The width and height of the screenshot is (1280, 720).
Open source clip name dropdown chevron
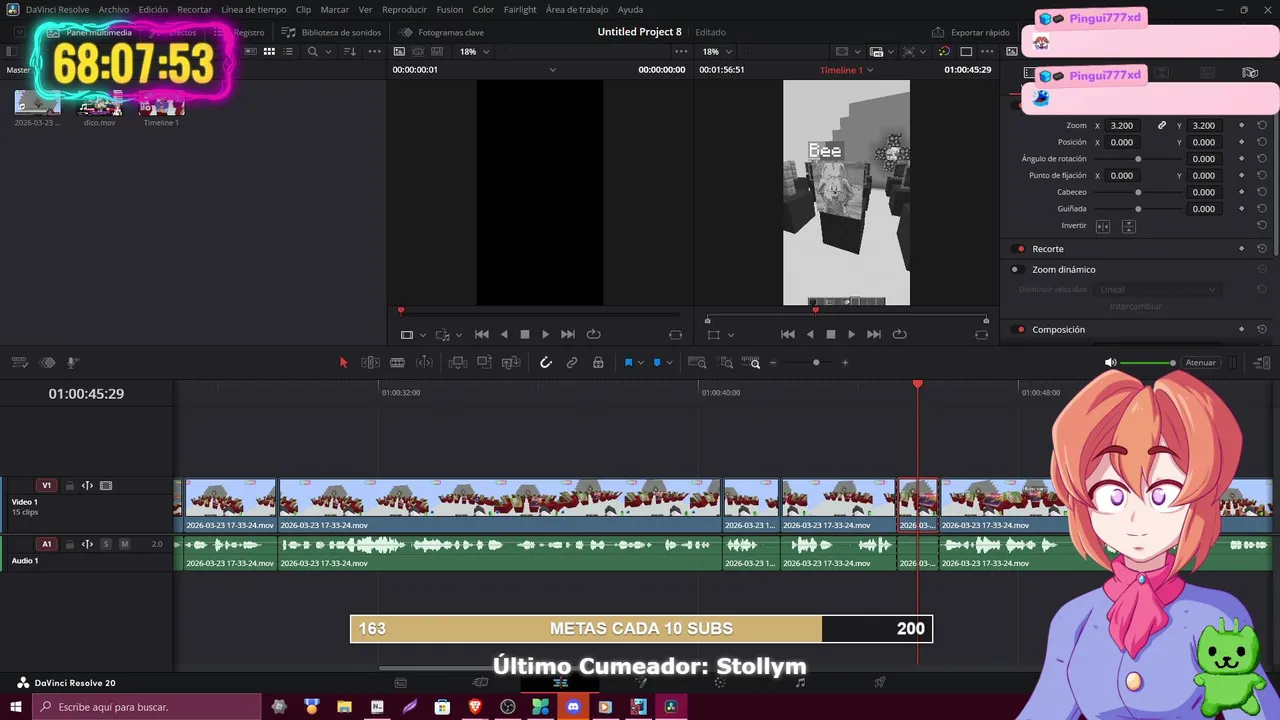click(553, 70)
